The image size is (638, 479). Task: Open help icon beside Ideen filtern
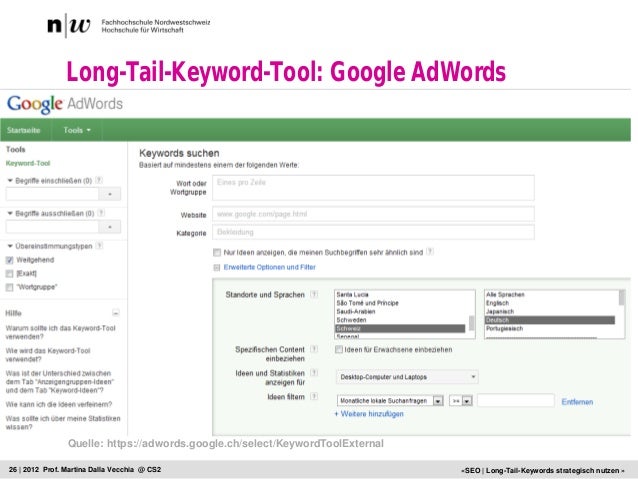[314, 396]
